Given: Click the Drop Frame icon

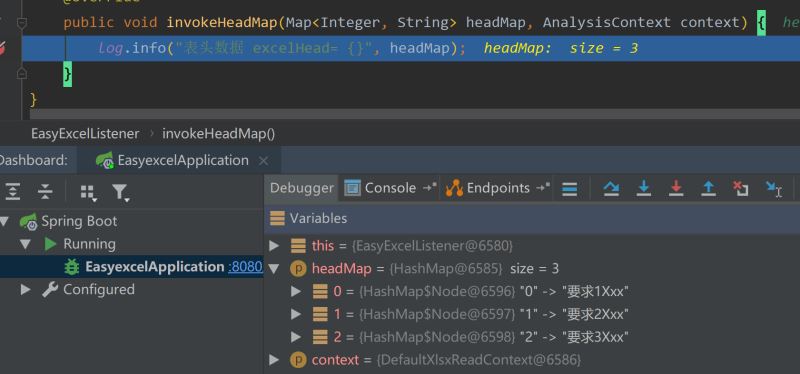Looking at the screenshot, I should [740, 188].
